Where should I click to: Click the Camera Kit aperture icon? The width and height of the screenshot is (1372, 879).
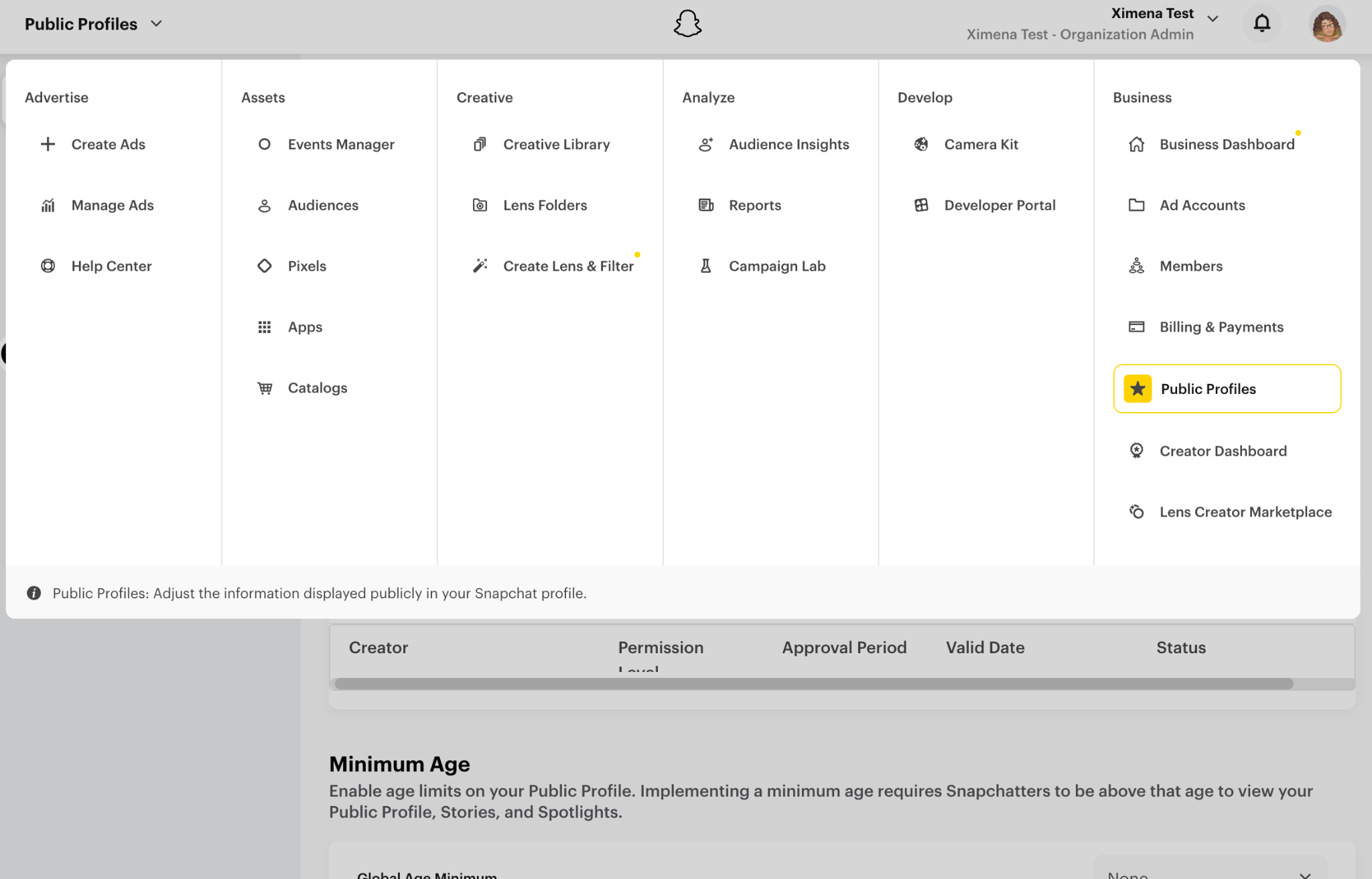tap(921, 144)
